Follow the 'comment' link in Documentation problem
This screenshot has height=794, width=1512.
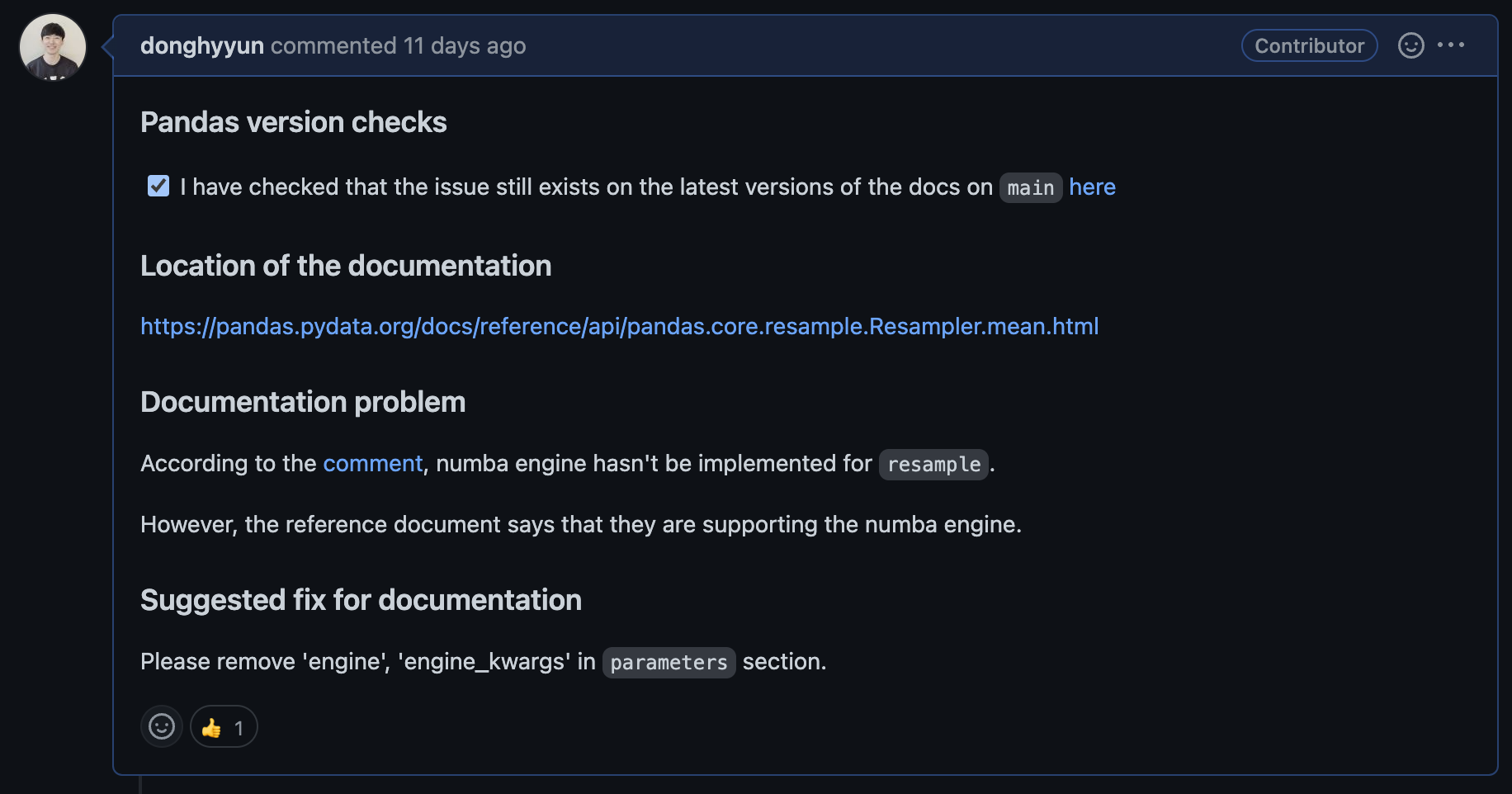[x=372, y=463]
